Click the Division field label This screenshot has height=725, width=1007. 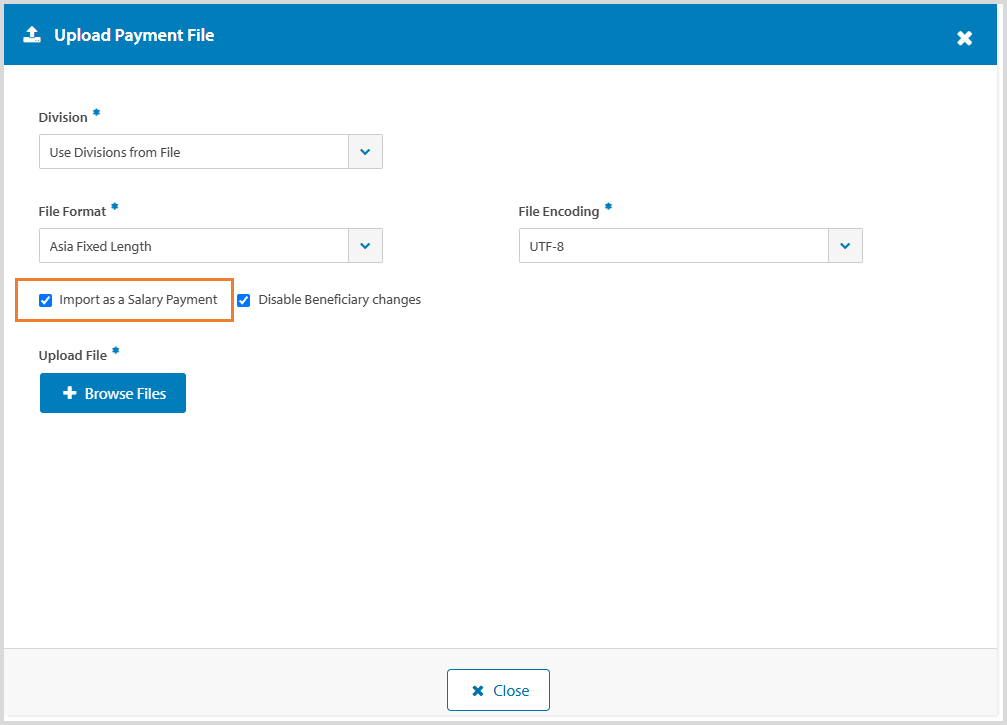pyautogui.click(x=63, y=118)
